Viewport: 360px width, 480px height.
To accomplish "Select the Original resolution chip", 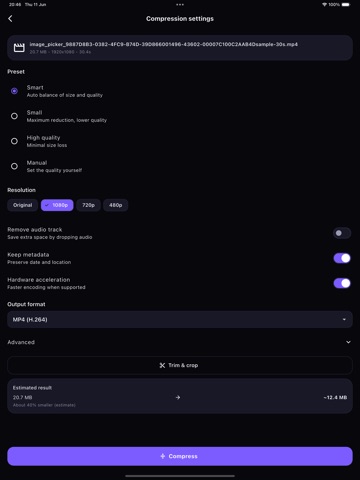I will [22, 205].
